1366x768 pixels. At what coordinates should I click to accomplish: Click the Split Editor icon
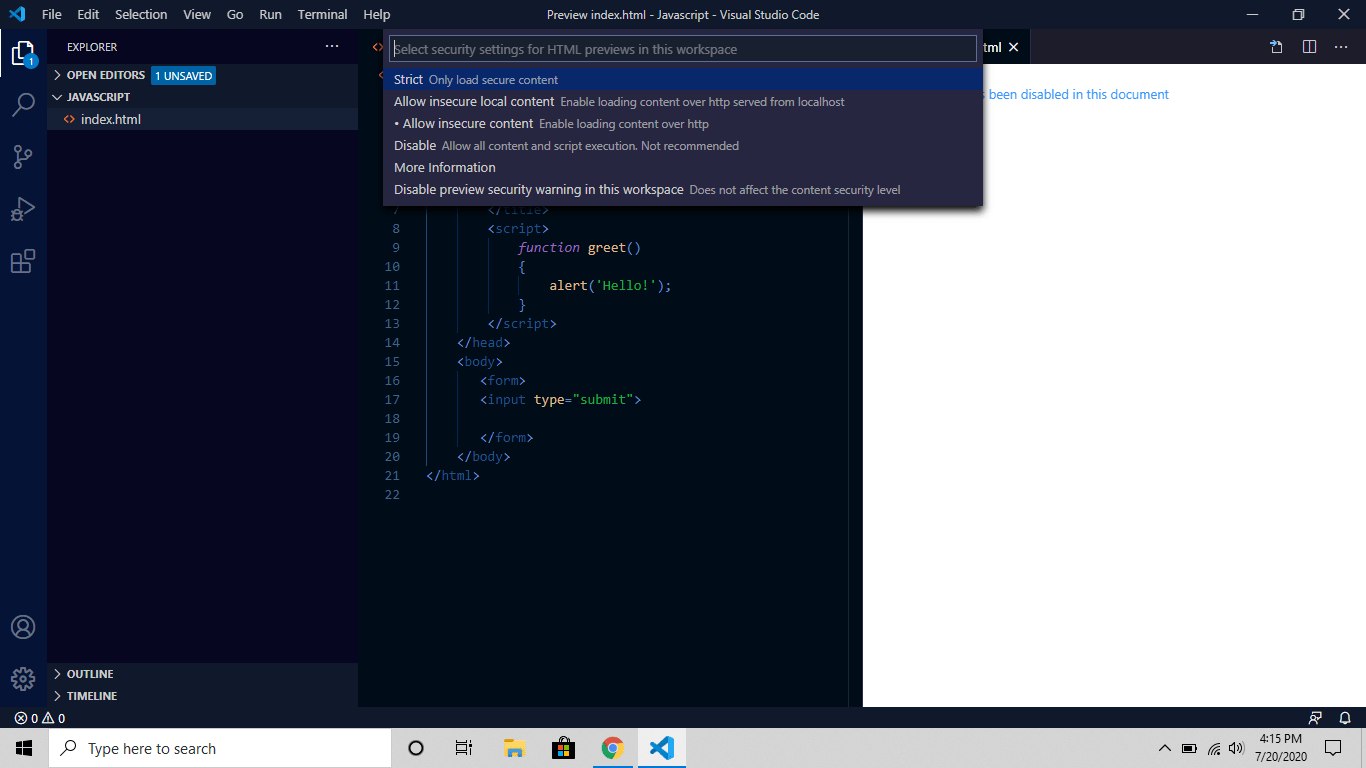pyautogui.click(x=1310, y=46)
